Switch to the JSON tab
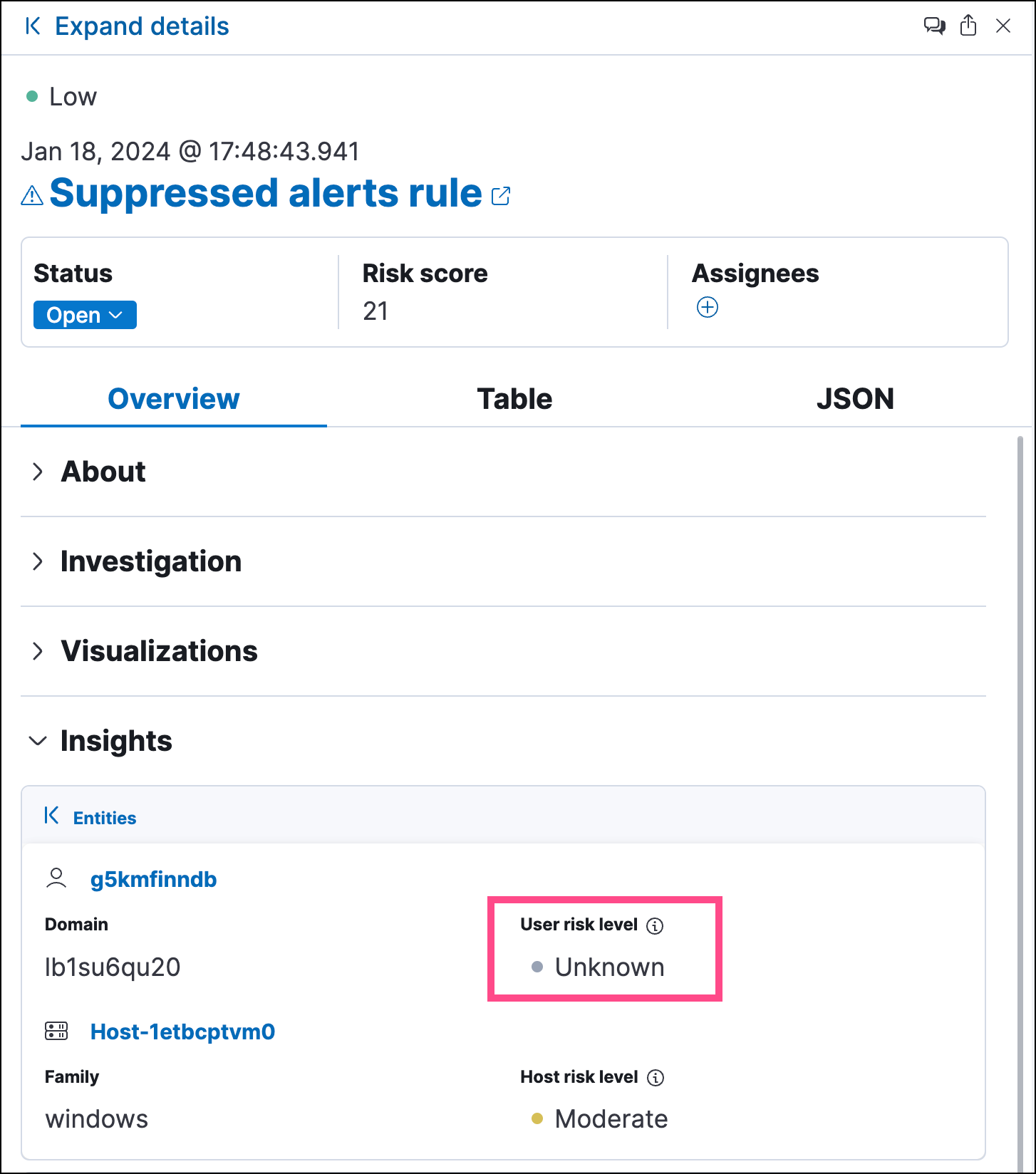The image size is (1036, 1174). coord(855,399)
